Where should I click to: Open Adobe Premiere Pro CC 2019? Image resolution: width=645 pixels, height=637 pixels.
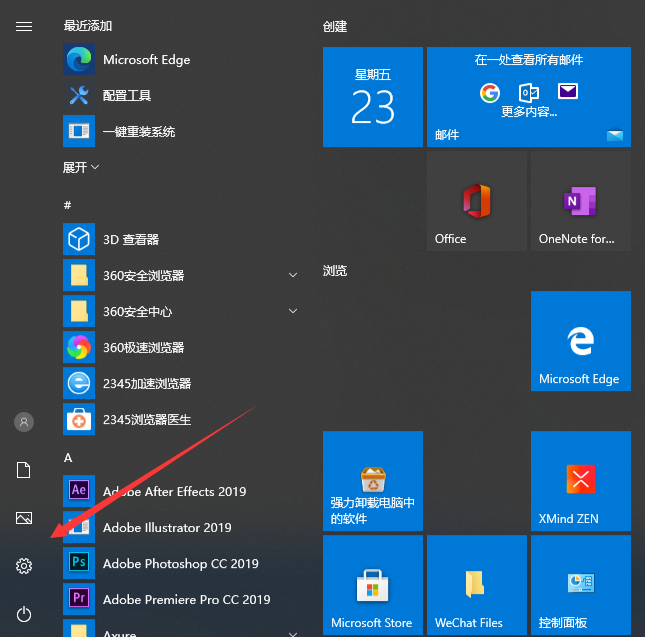coord(186,600)
